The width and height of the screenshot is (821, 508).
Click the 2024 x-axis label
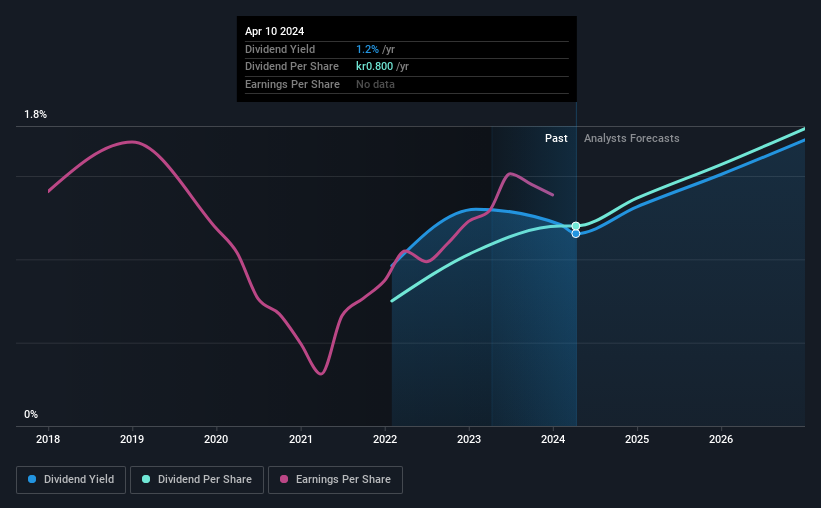(x=553, y=439)
